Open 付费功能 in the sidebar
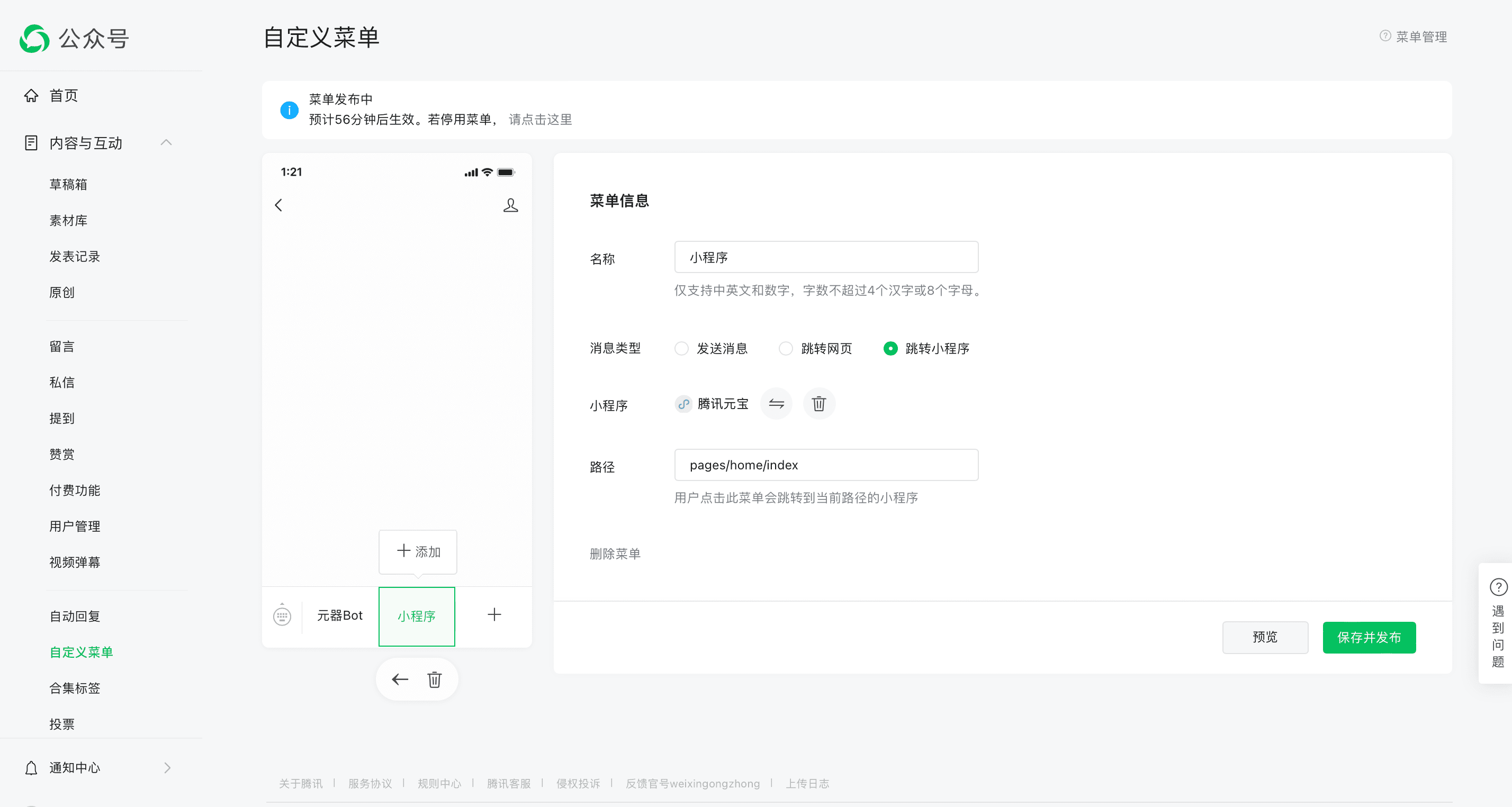Viewport: 1512px width, 807px height. click(75, 490)
